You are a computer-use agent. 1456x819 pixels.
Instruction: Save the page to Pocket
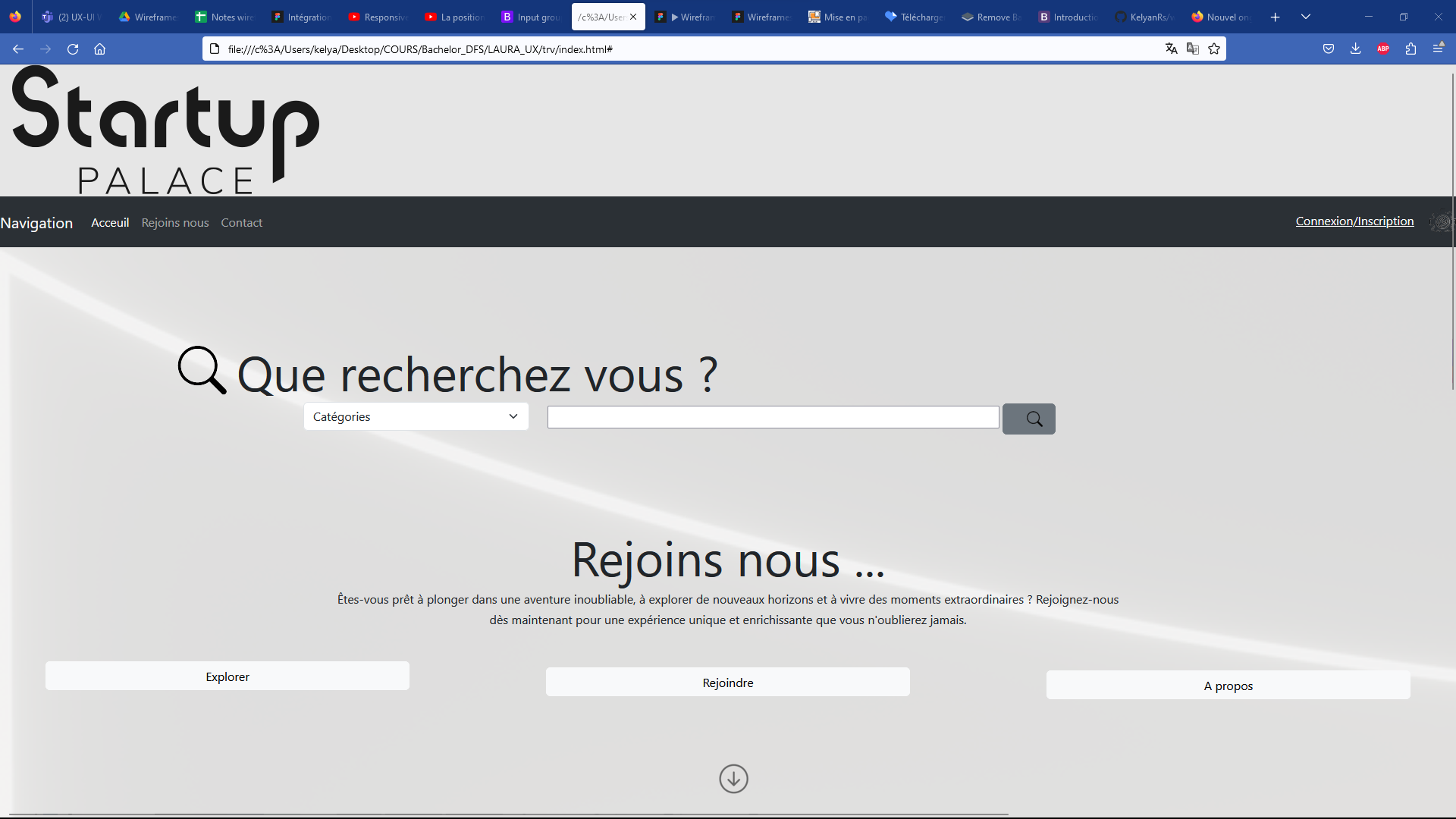coord(1329,49)
